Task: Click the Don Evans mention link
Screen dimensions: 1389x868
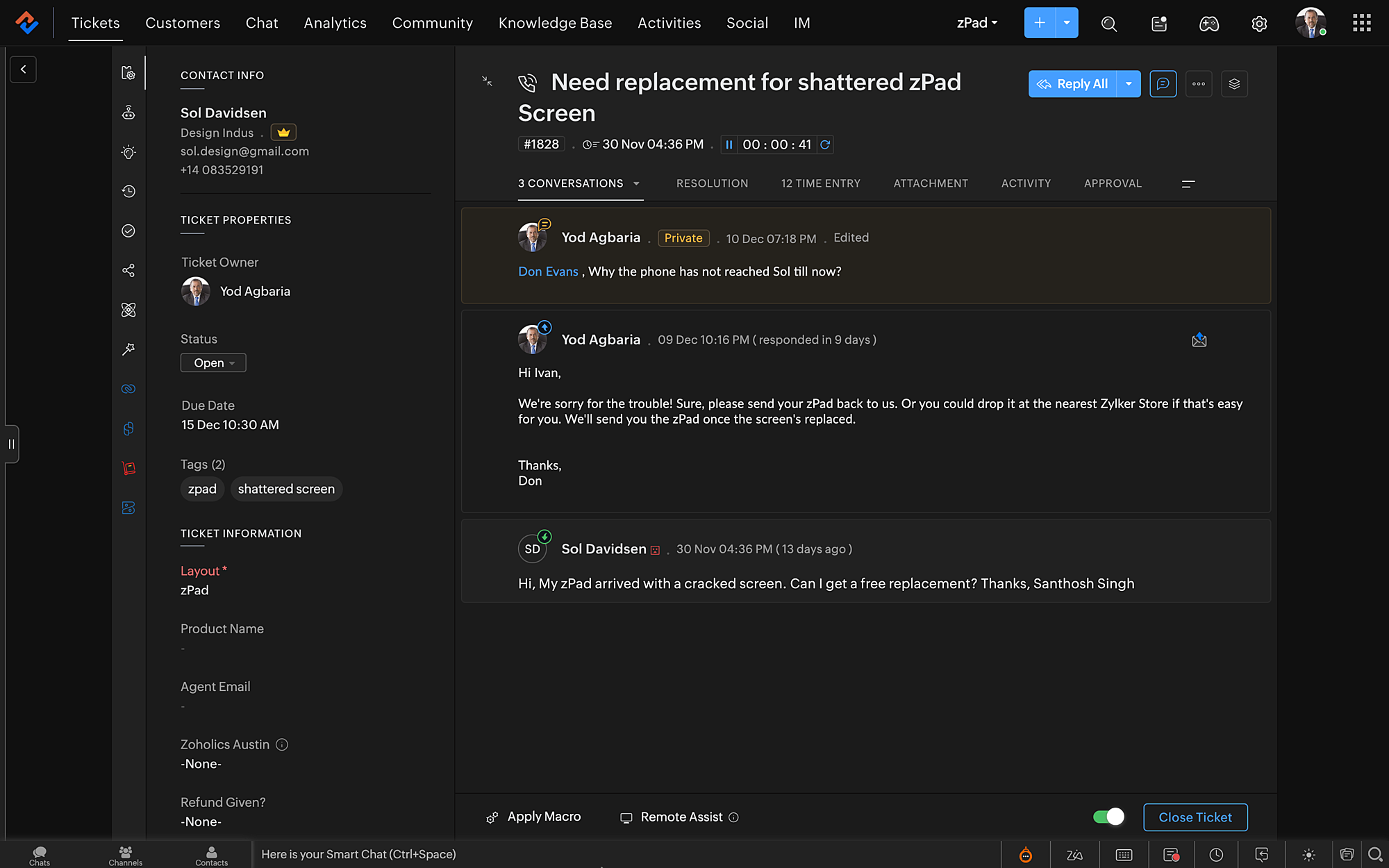Action: 548,272
